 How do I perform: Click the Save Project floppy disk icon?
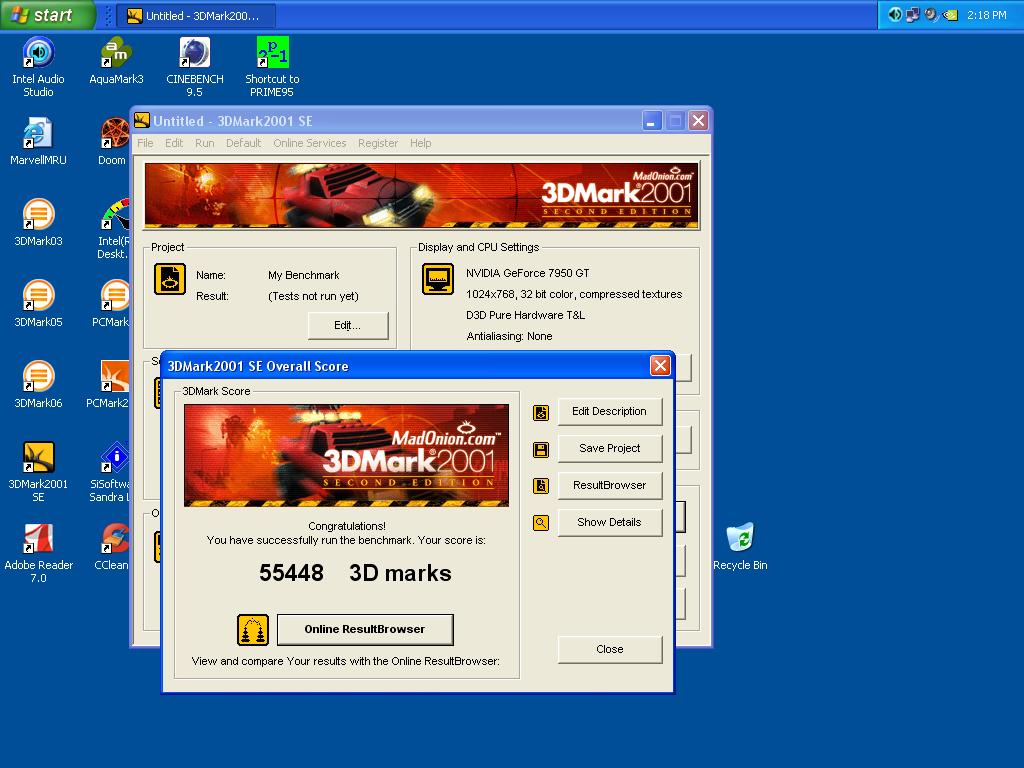[541, 449]
